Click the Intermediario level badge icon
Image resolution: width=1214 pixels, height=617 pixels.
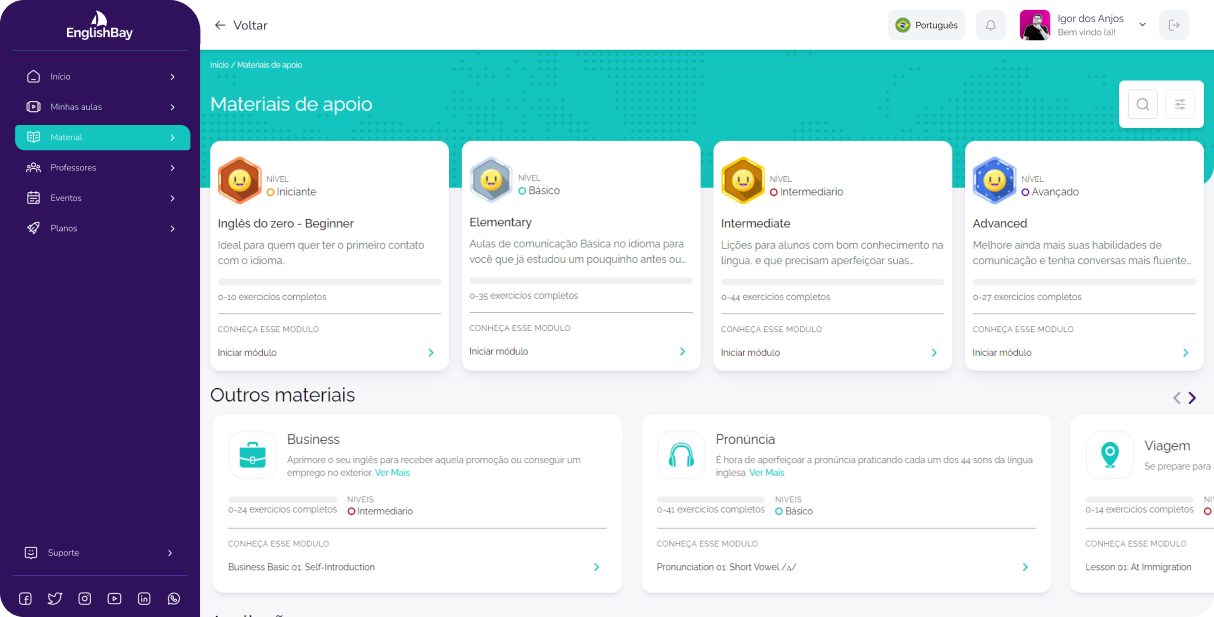[742, 181]
